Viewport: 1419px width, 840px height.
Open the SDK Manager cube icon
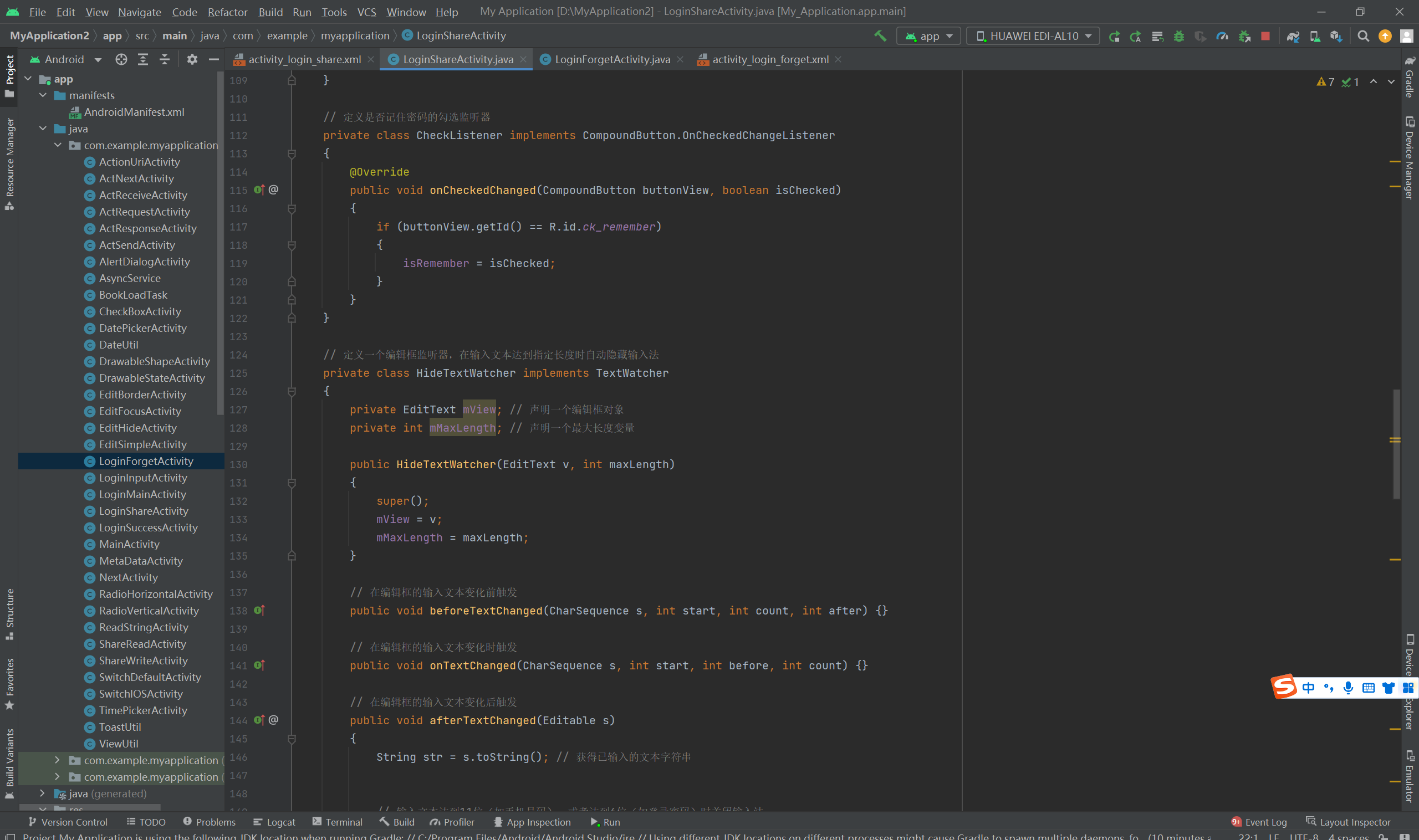click(x=1336, y=36)
